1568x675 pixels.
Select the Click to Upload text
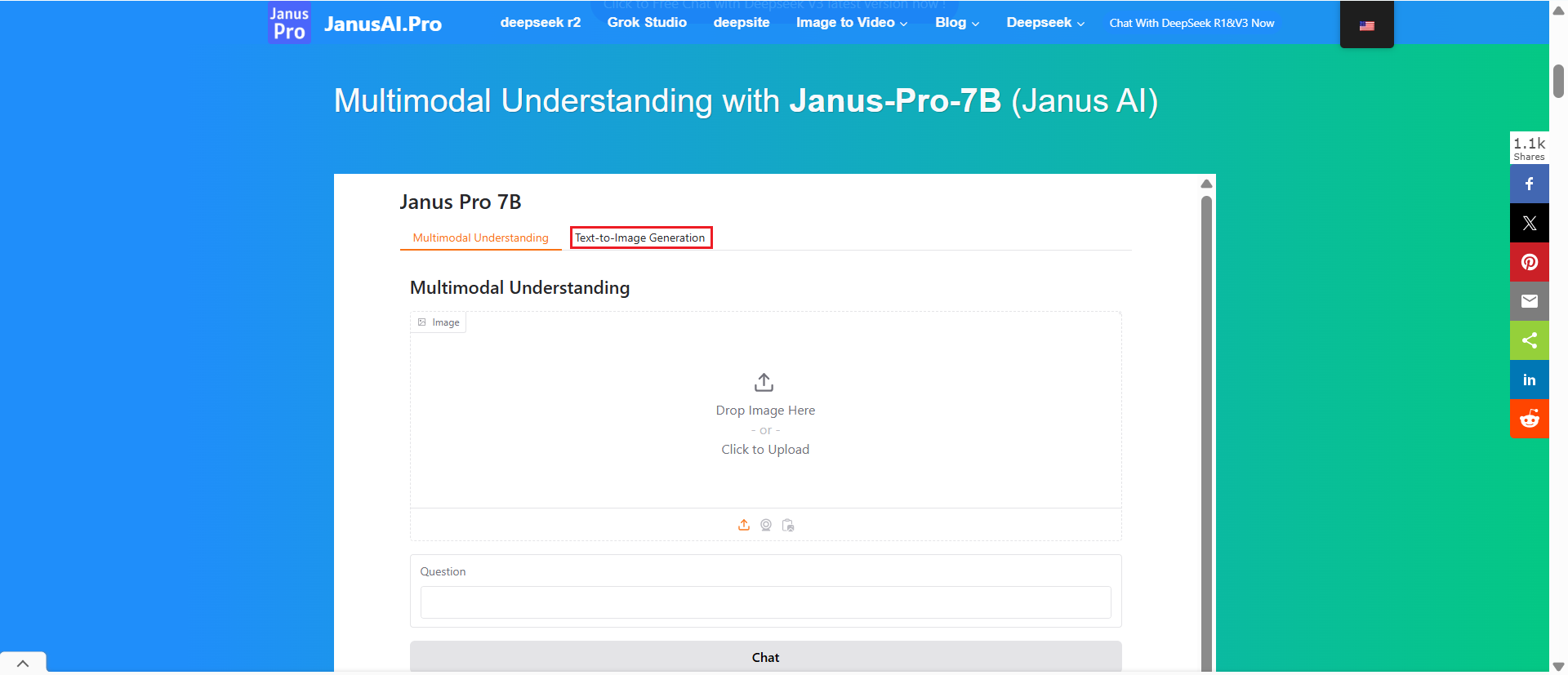pyautogui.click(x=765, y=450)
